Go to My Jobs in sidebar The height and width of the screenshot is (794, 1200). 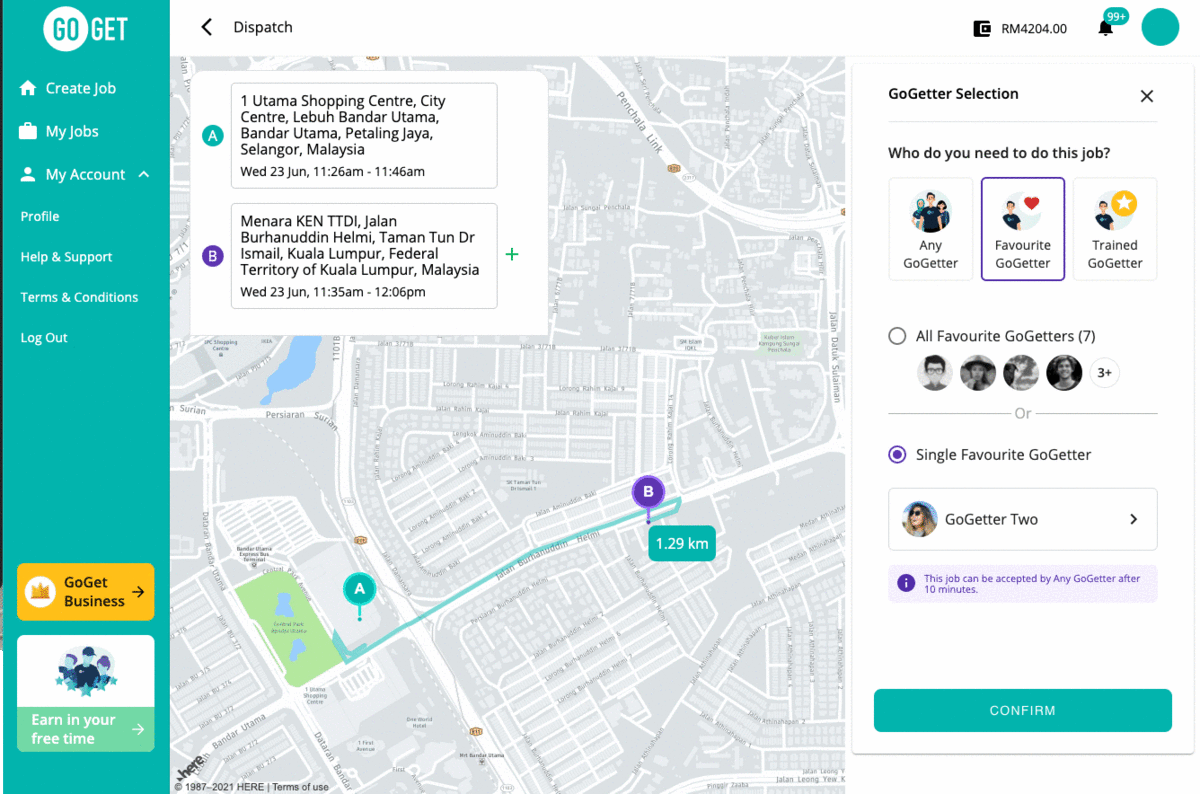(72, 131)
